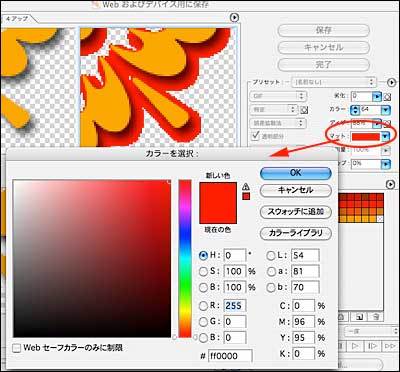This screenshot has width=400, height=372.
Task: Click the out-of-gamut warning triangle icon
Action: [246, 186]
